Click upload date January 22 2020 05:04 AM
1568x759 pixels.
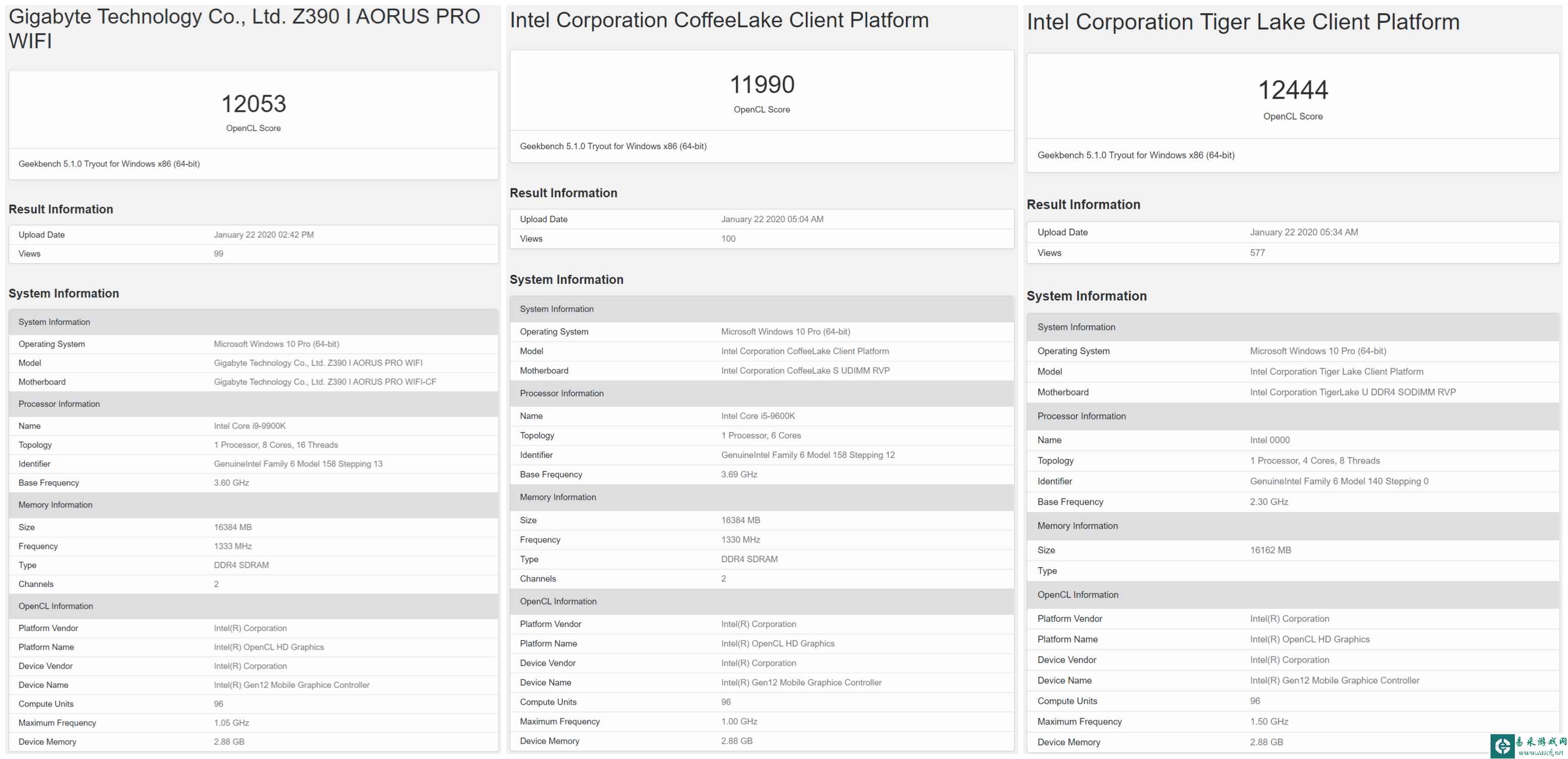772,219
